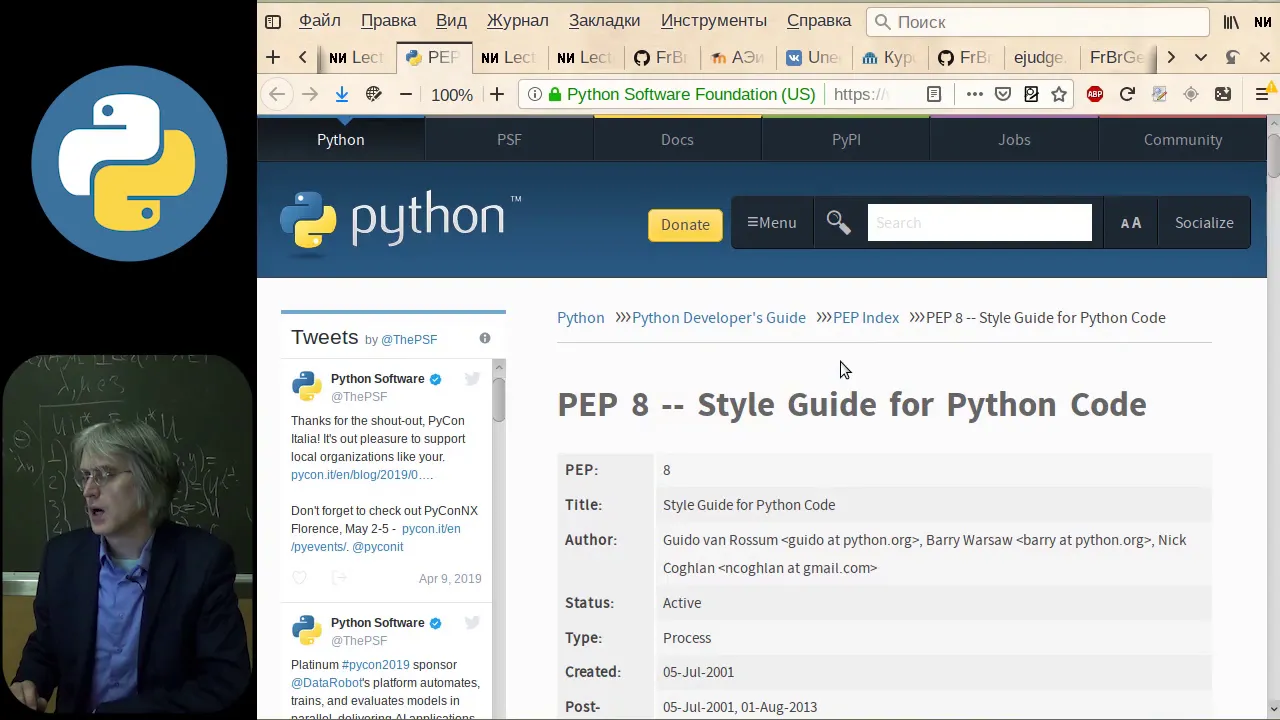This screenshot has width=1280, height=720.
Task: Click the green padlock security icon
Action: [555, 94]
